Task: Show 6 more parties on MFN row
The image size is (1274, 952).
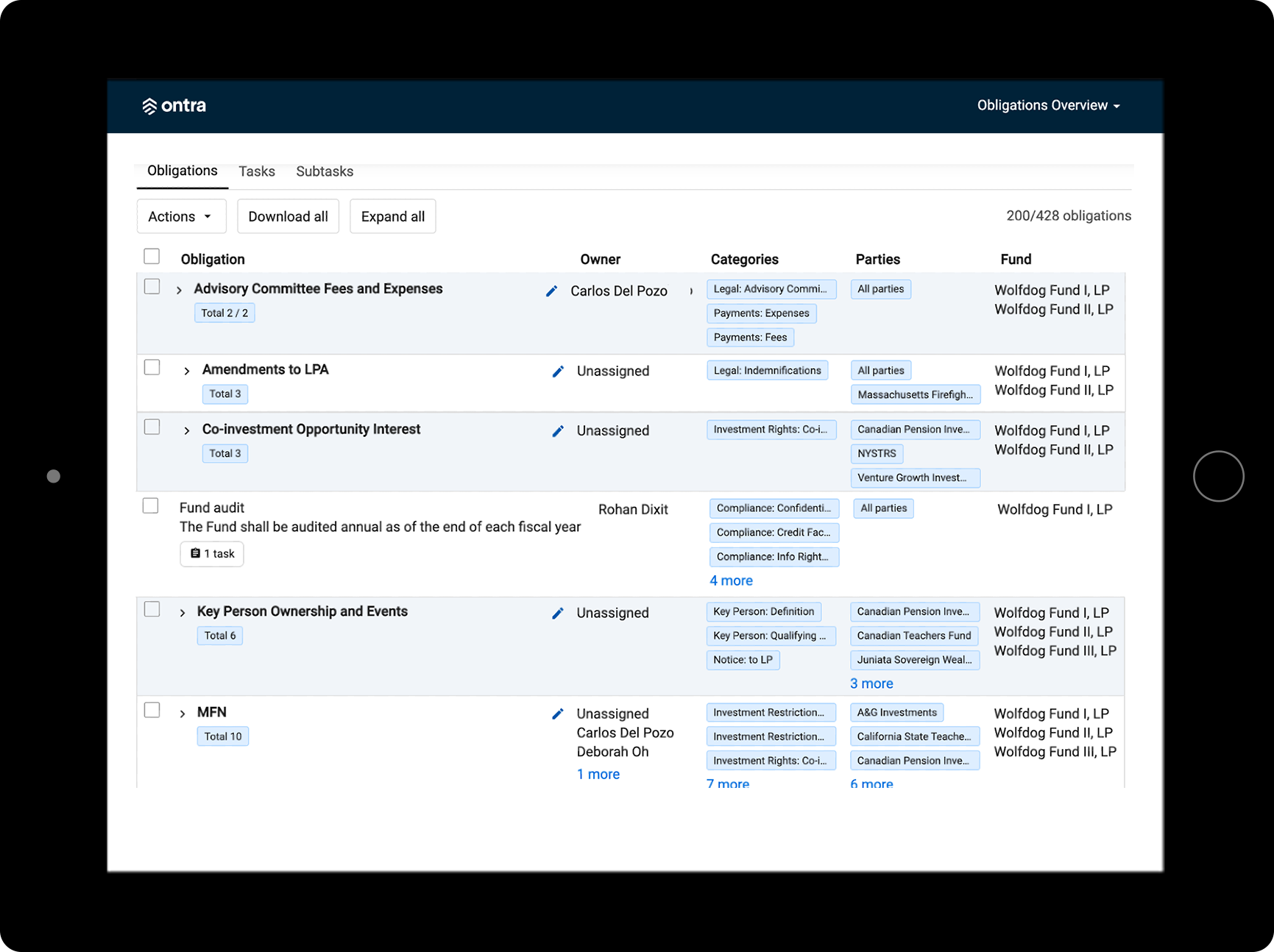Action: (871, 784)
